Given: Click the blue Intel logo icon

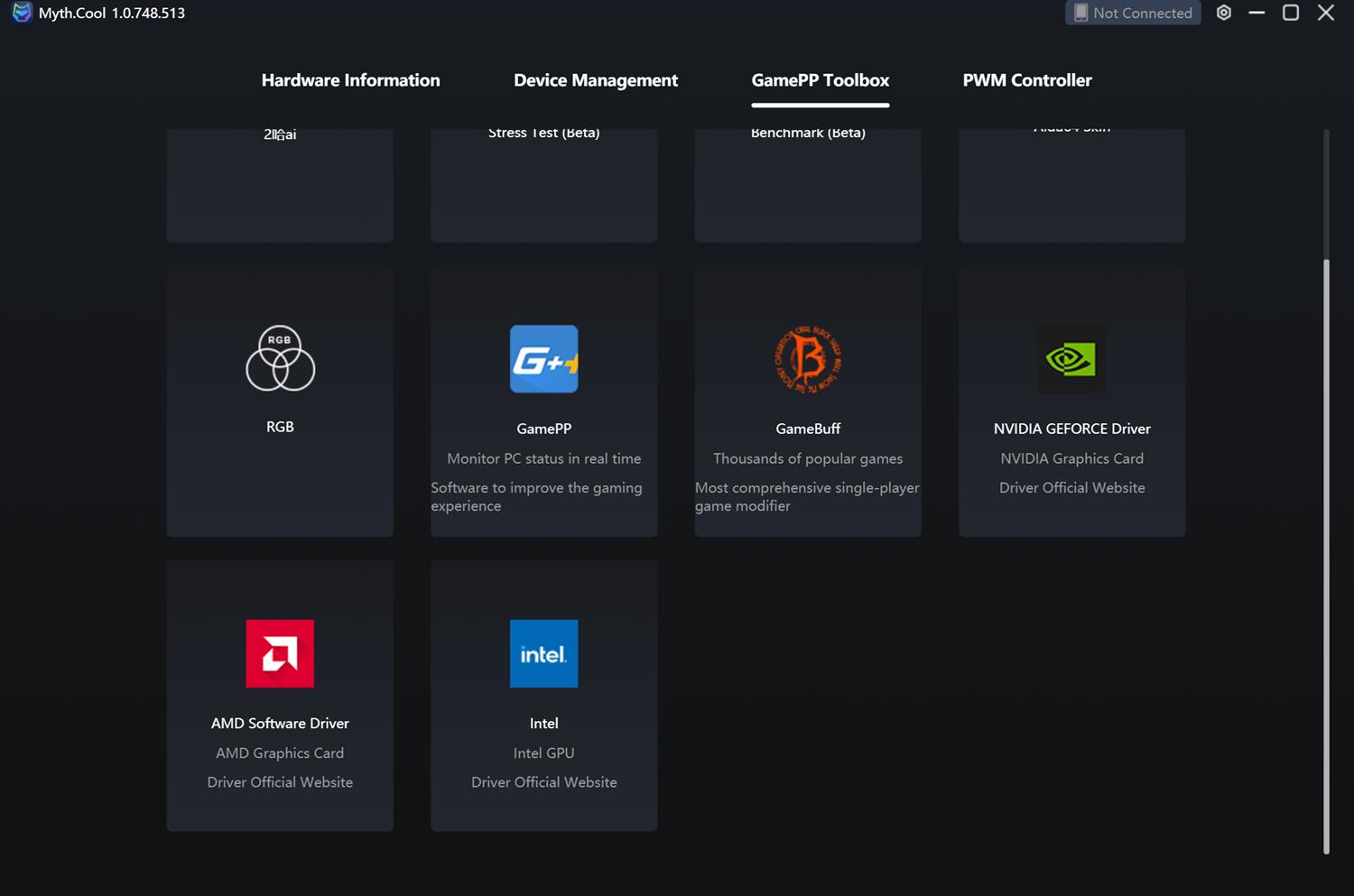Looking at the screenshot, I should pyautogui.click(x=543, y=653).
